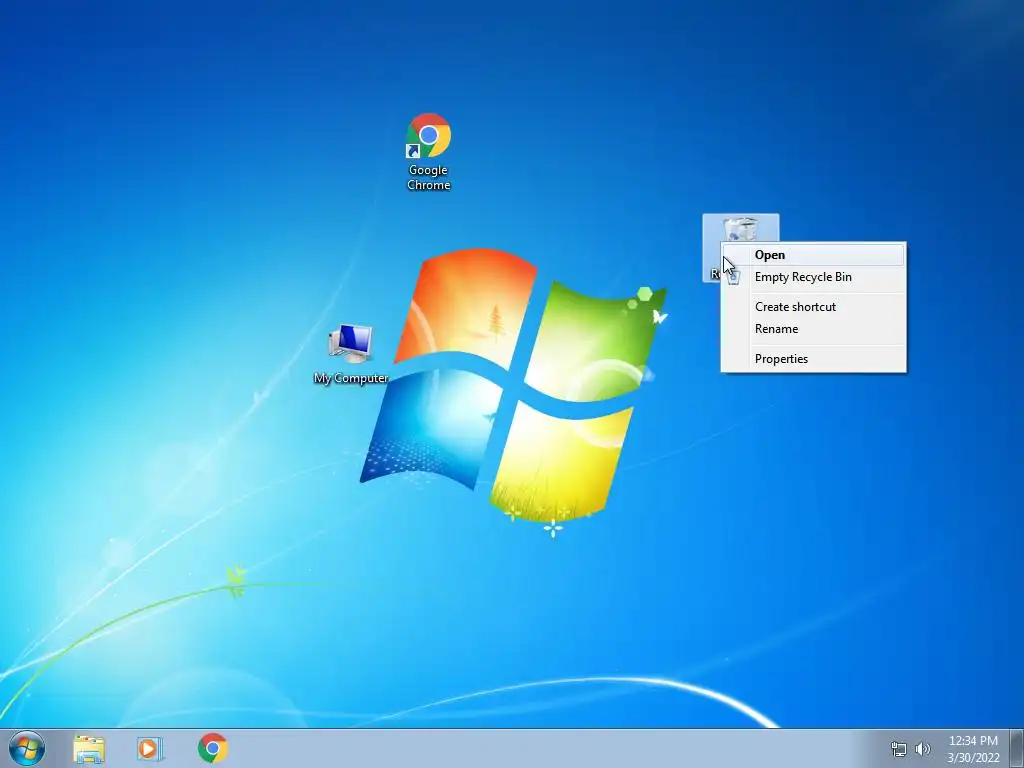This screenshot has height=768, width=1024.
Task: Pick Rename from the context menu
Action: tap(813, 329)
